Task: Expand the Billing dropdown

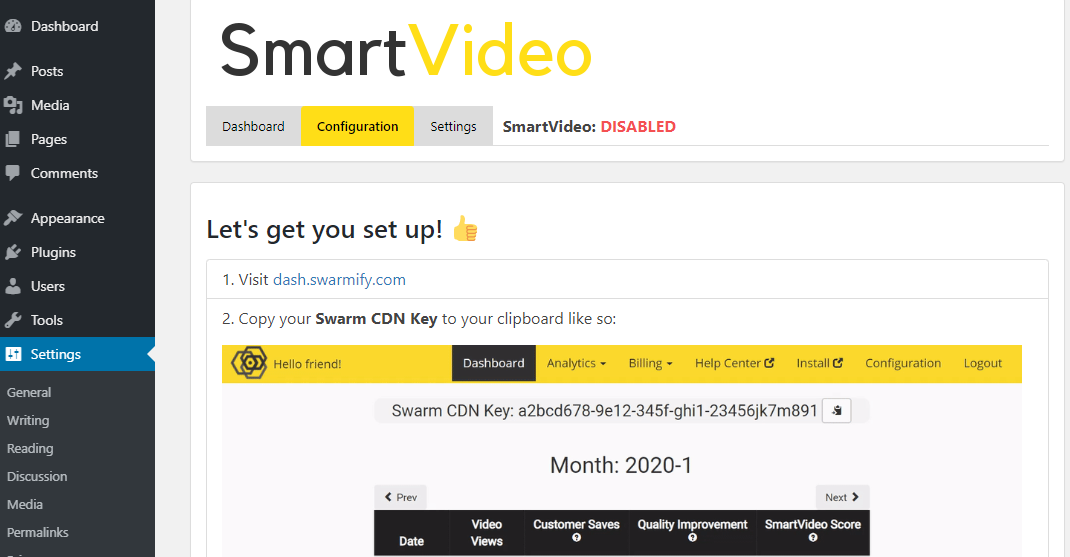Action: (x=650, y=363)
